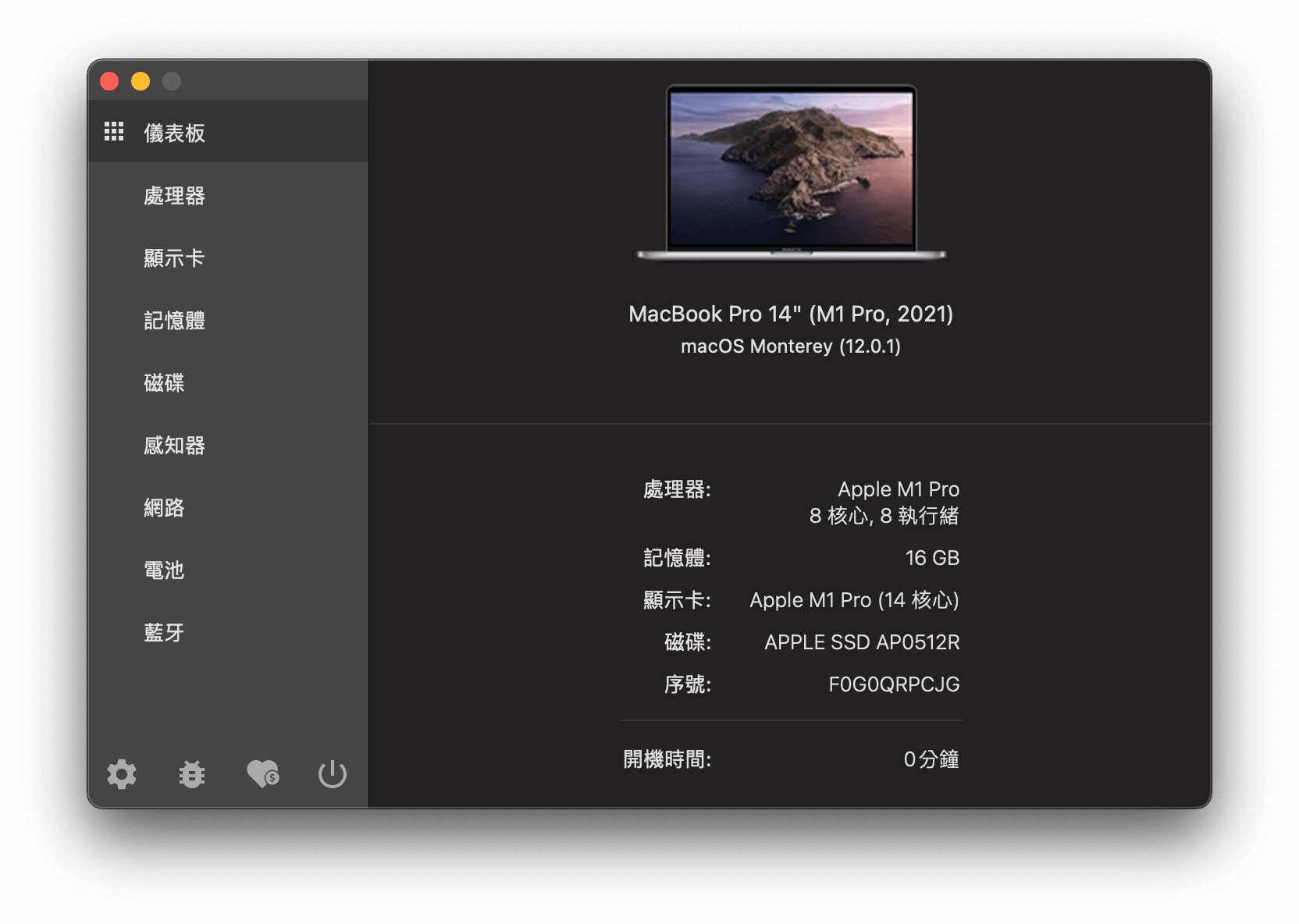Minimize the window with yellow button
1299x924 pixels.
pos(141,81)
